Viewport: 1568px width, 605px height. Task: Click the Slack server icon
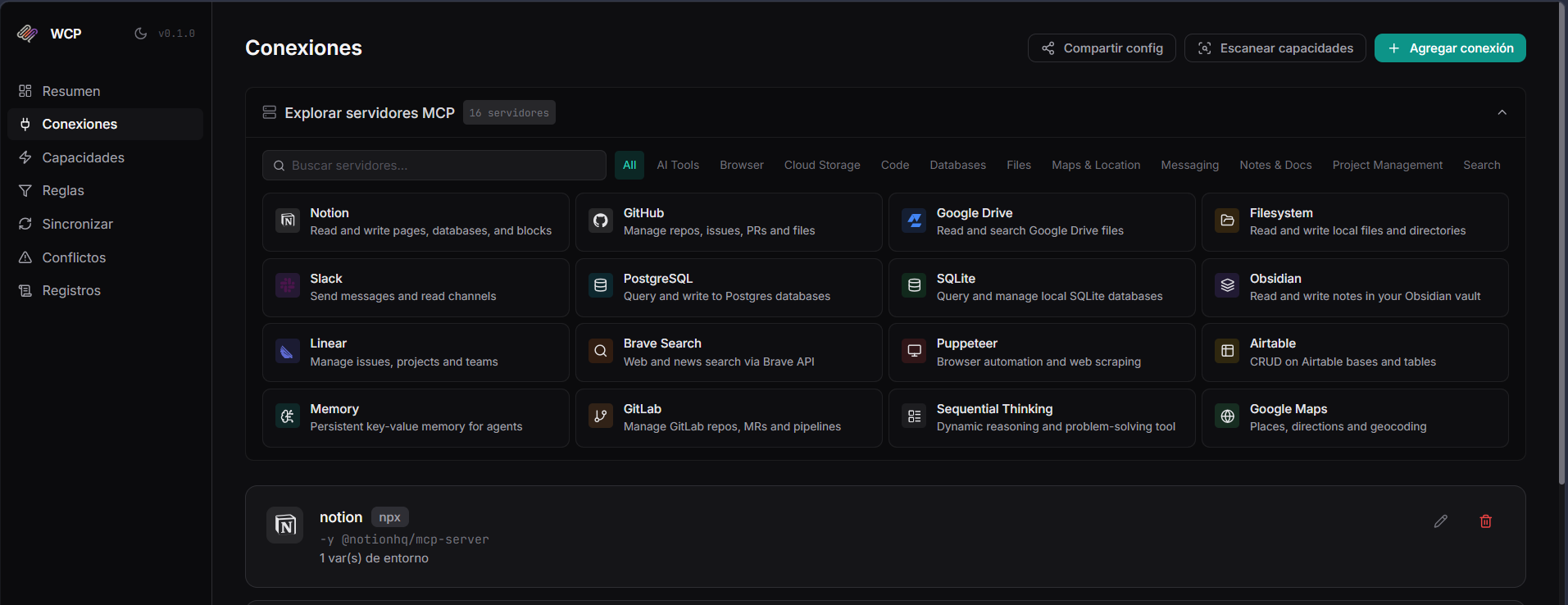tap(288, 285)
